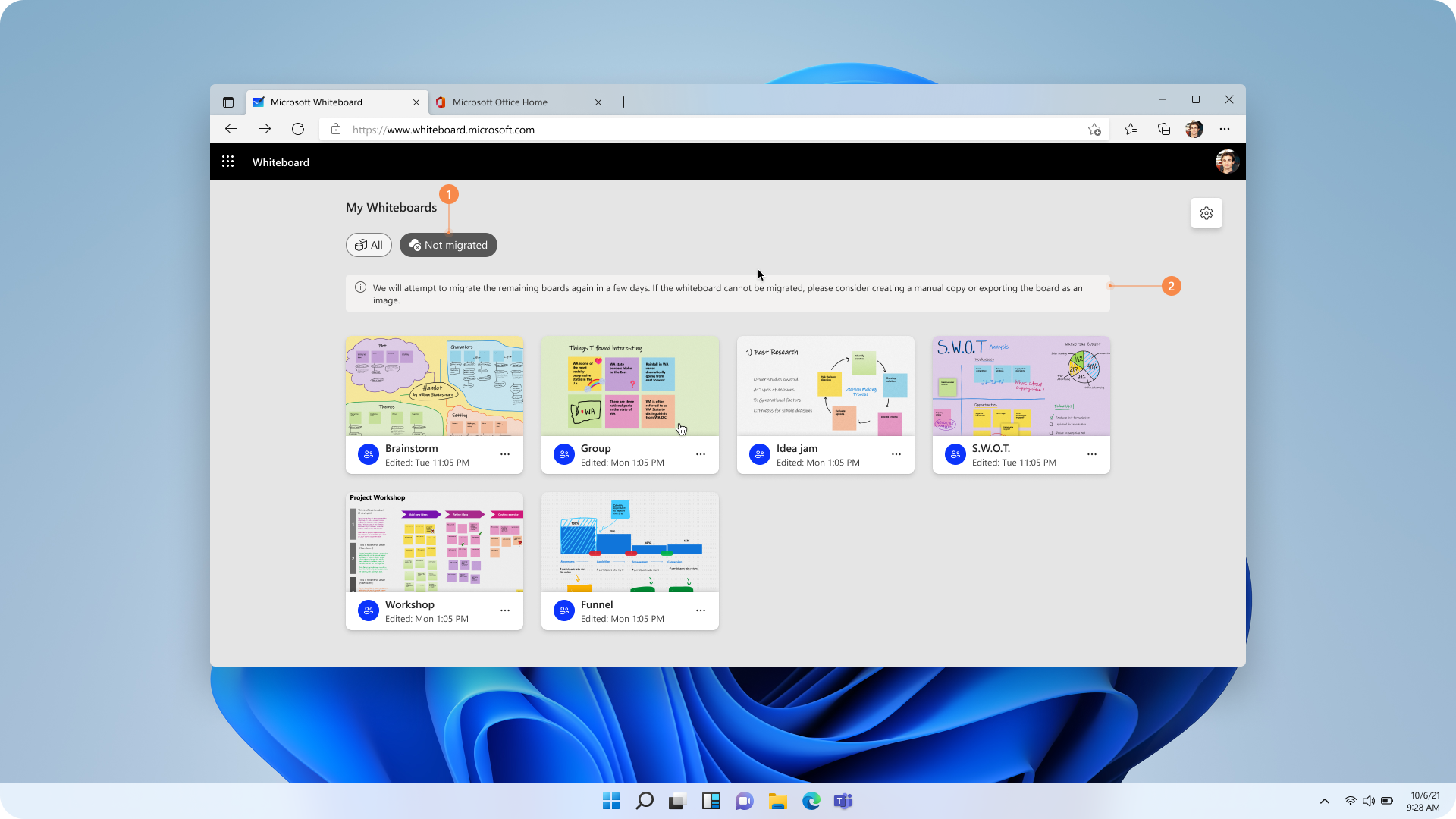The height and width of the screenshot is (819, 1456).
Task: Open Whiteboard settings gear
Action: point(1206,213)
